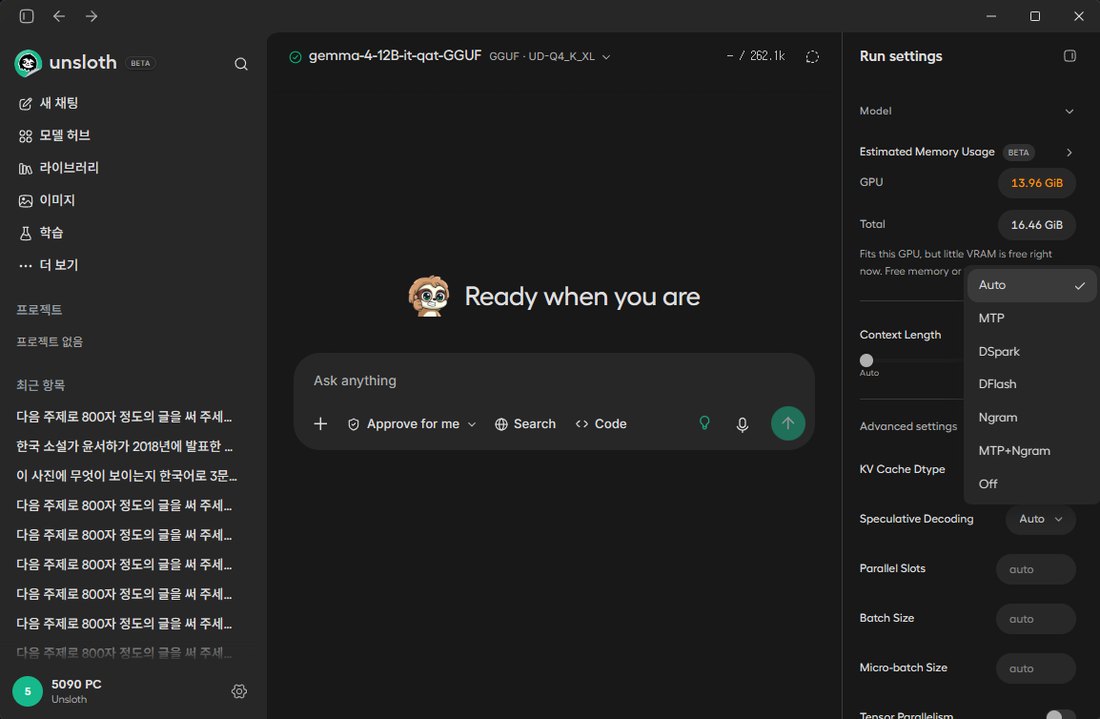Image resolution: width=1100 pixels, height=719 pixels.
Task: Toggle the lightbulb thinking icon
Action: (704, 423)
